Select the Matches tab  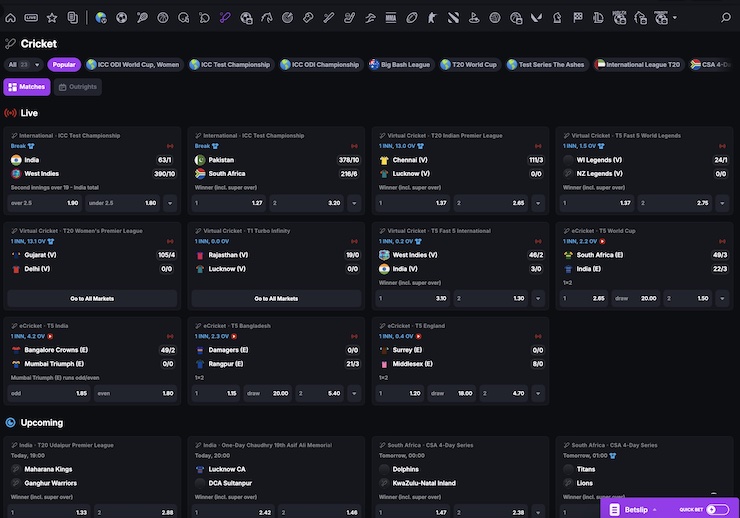[x=27, y=87]
